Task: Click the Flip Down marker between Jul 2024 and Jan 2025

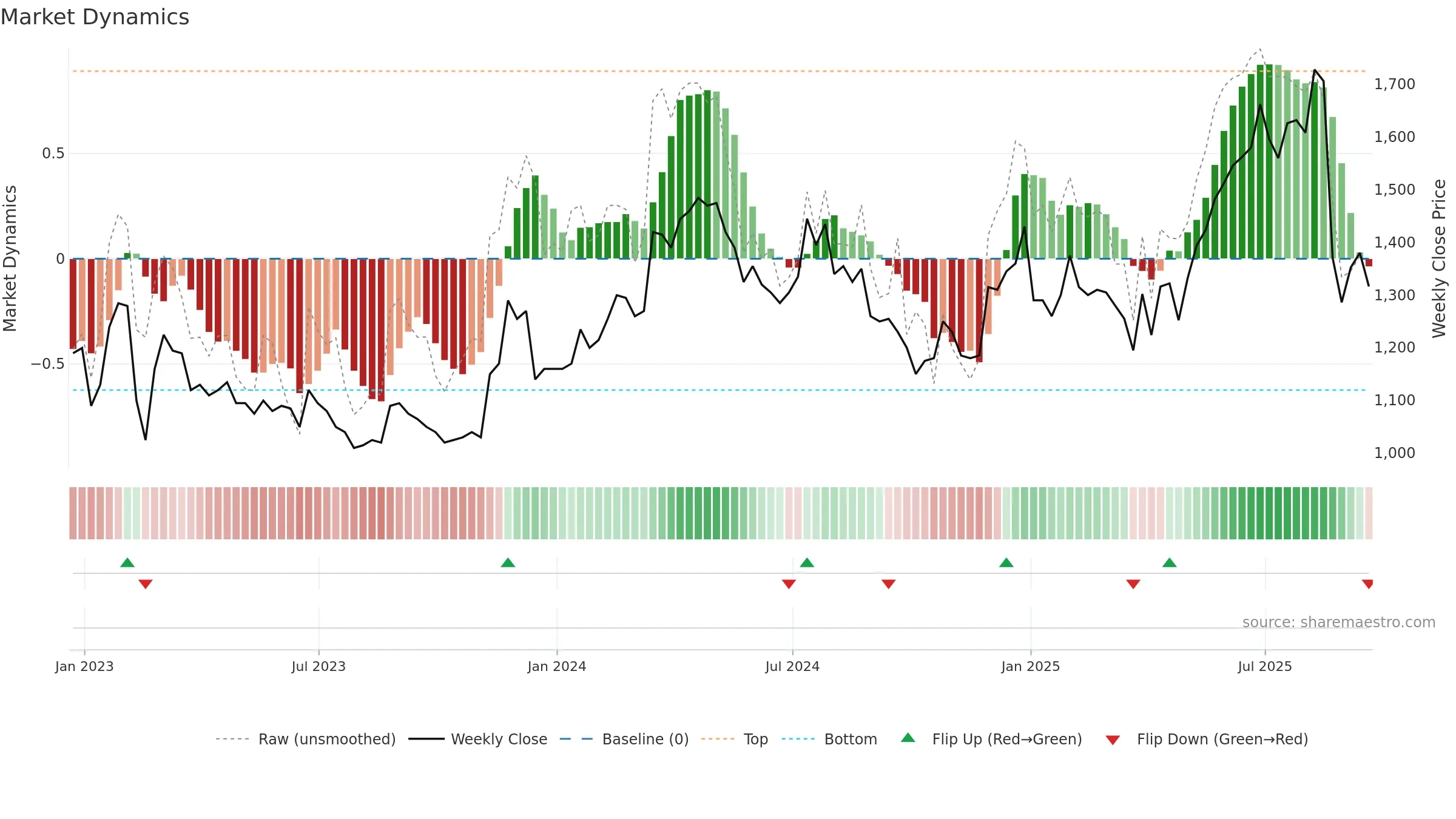Action: click(x=889, y=584)
